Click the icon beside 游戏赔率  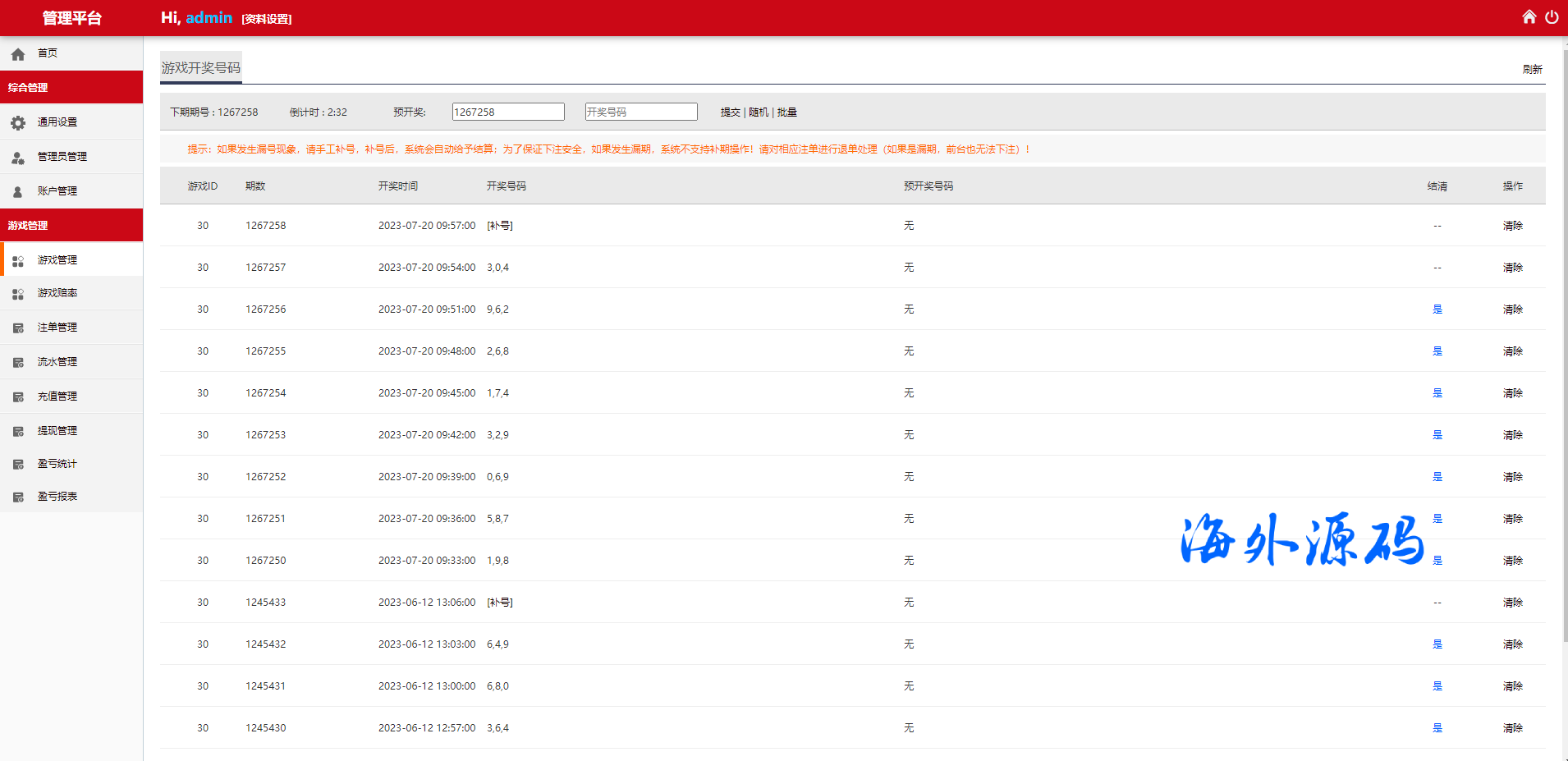(x=18, y=294)
